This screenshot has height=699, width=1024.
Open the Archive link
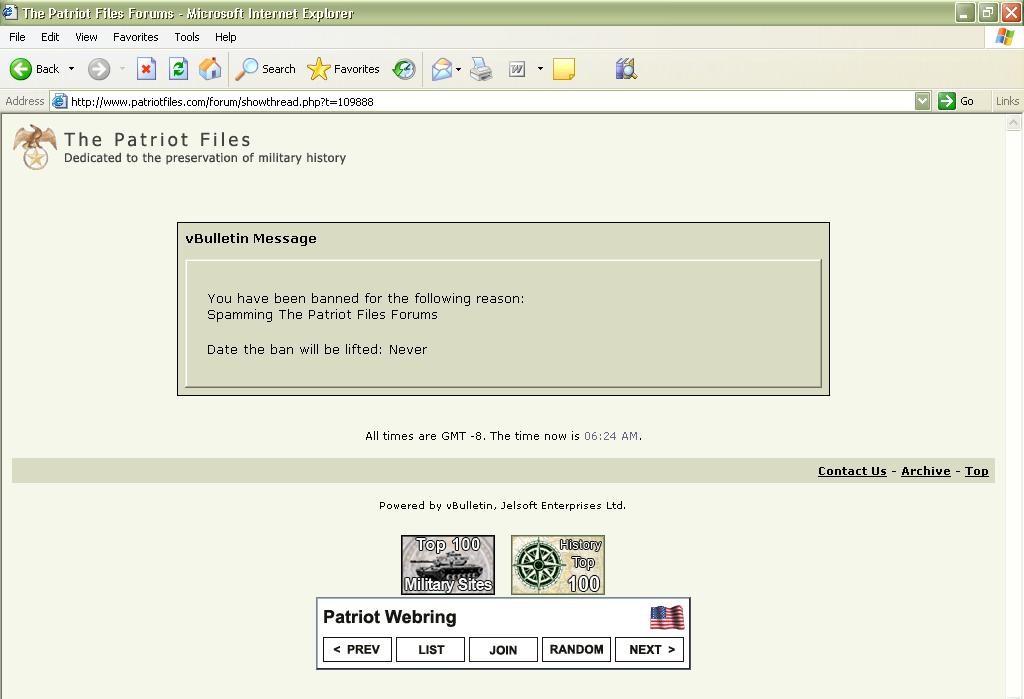pyautogui.click(x=925, y=471)
